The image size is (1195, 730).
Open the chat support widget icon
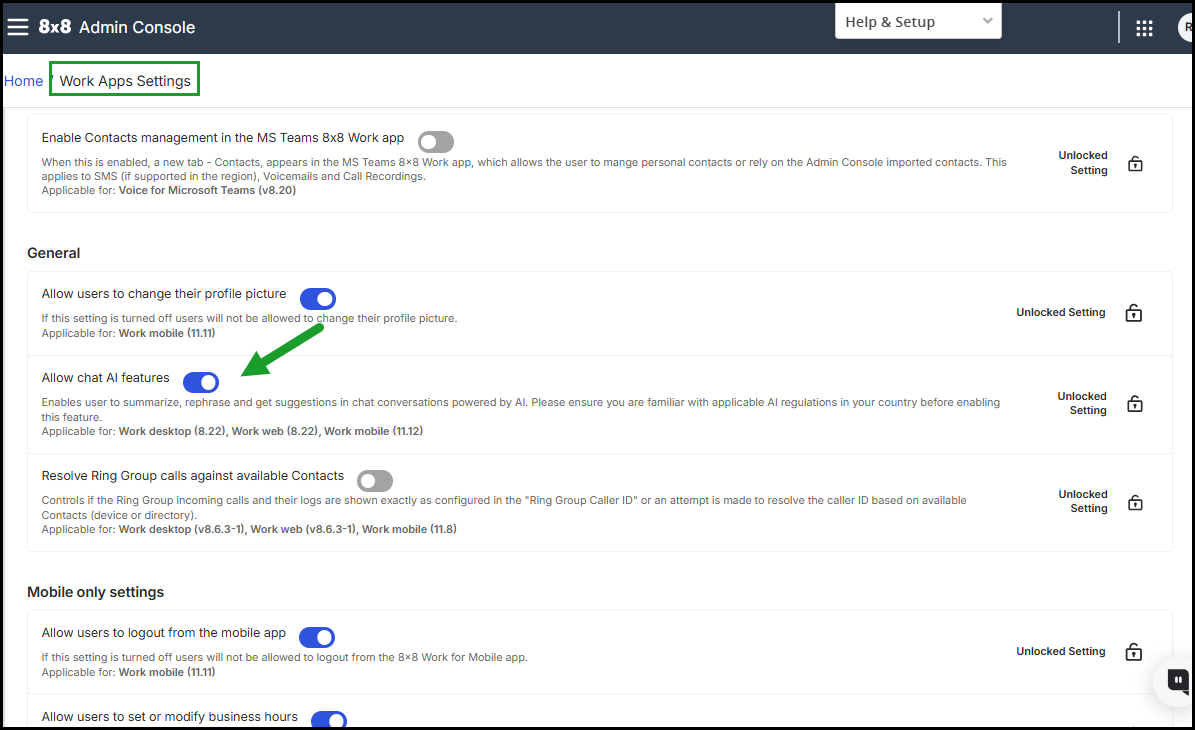click(x=1177, y=680)
